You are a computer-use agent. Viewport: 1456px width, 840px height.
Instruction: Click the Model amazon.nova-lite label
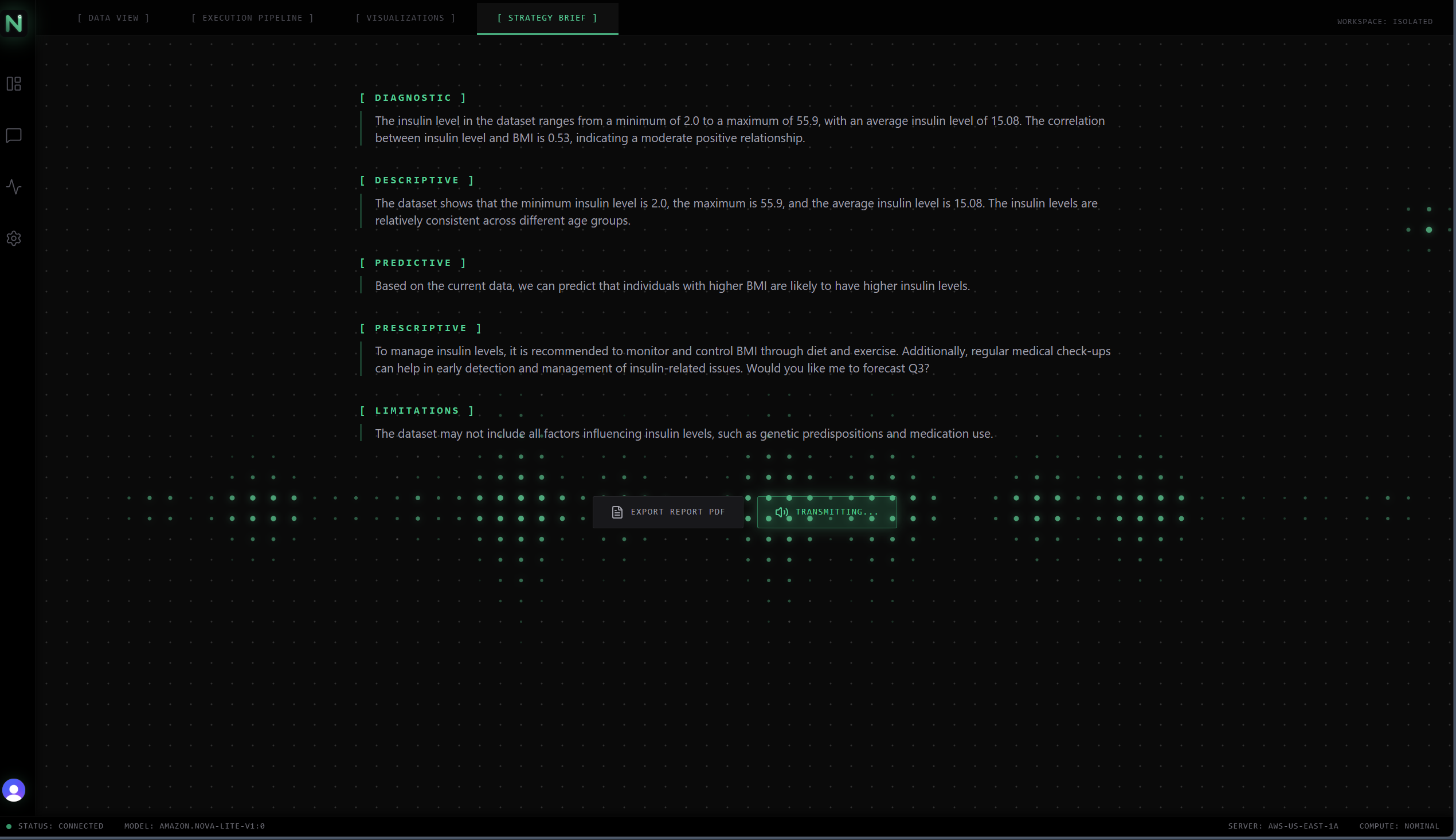[x=194, y=826]
